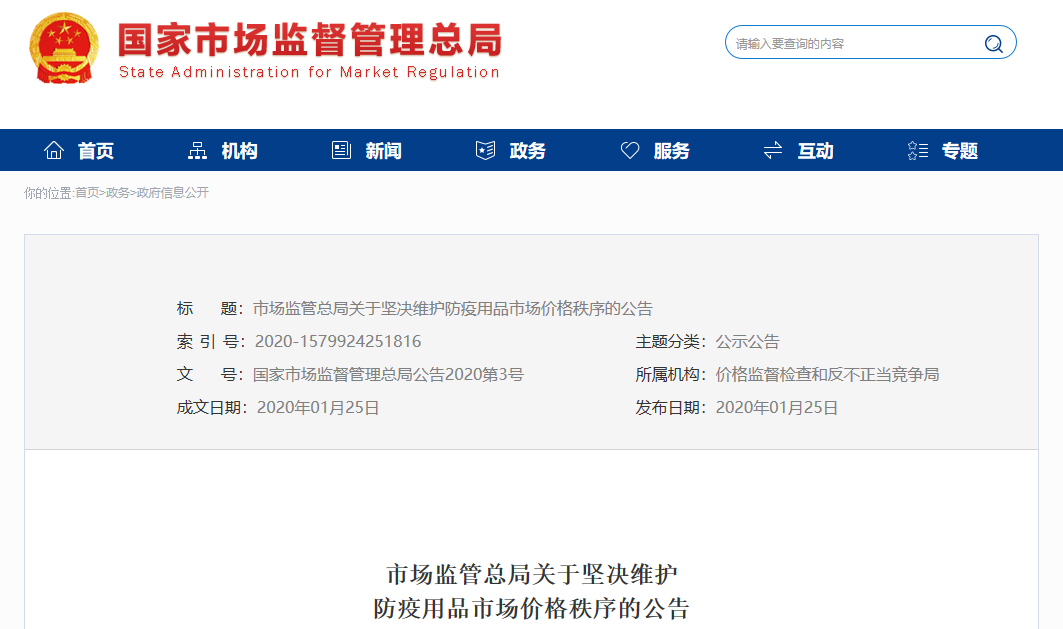Image resolution: width=1063 pixels, height=629 pixels.
Task: Open the 服务 navigation item
Action: (x=672, y=151)
